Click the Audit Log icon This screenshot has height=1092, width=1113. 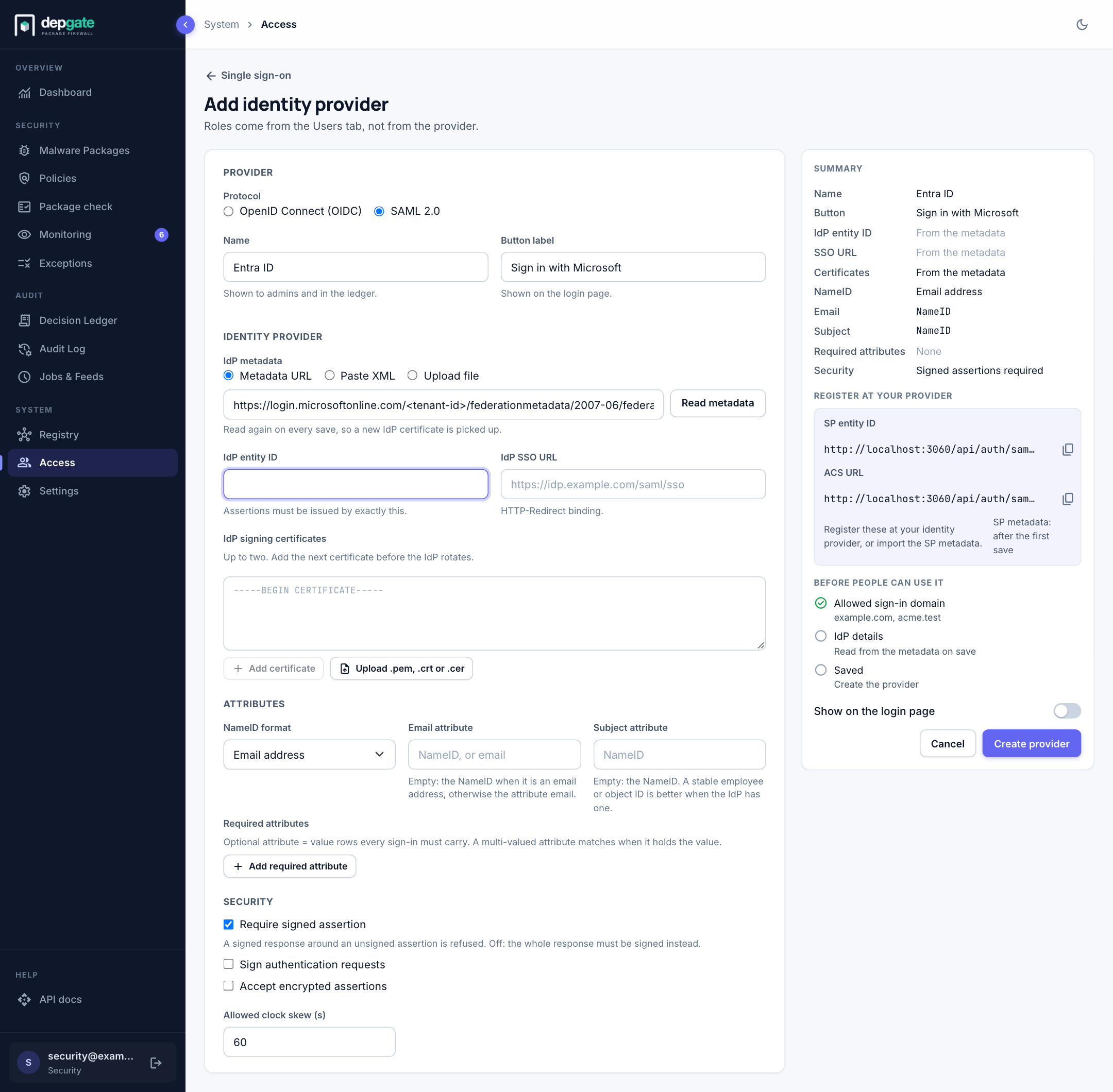click(24, 349)
